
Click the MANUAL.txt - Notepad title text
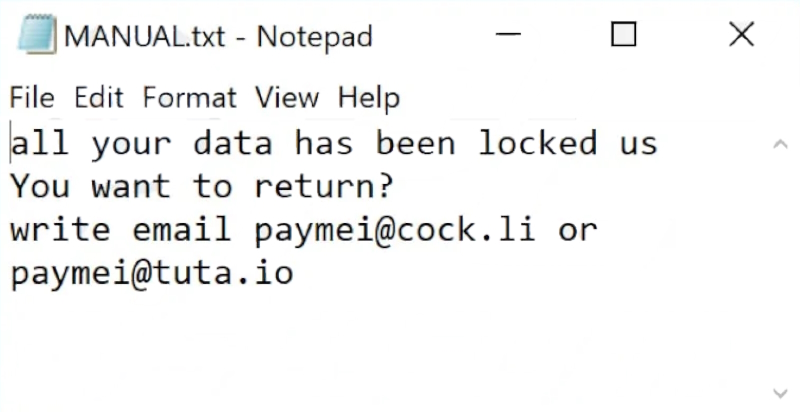click(218, 38)
